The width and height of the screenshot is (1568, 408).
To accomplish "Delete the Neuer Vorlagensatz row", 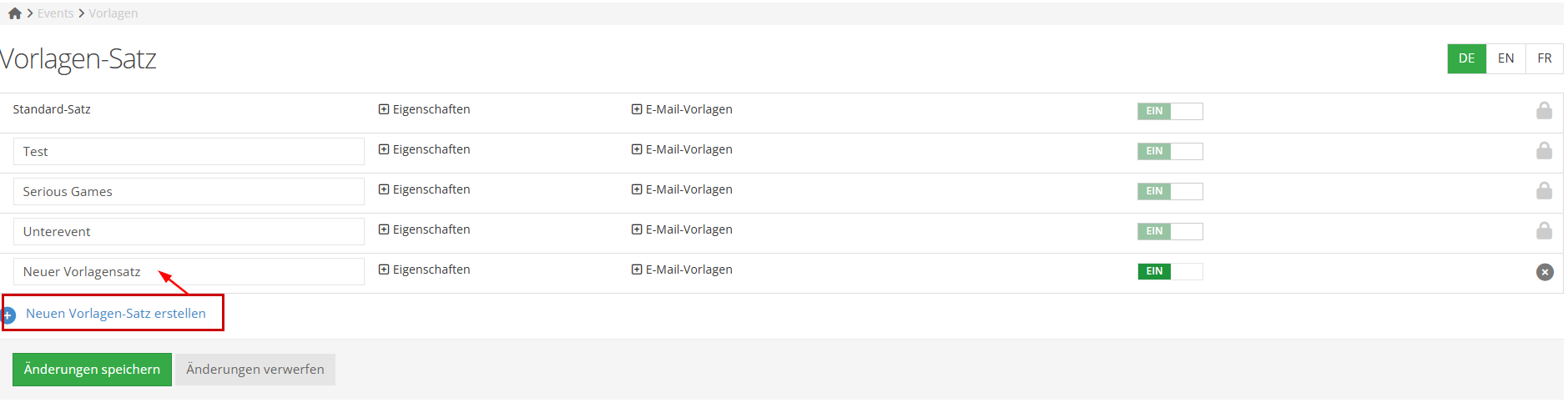I will click(x=1545, y=272).
